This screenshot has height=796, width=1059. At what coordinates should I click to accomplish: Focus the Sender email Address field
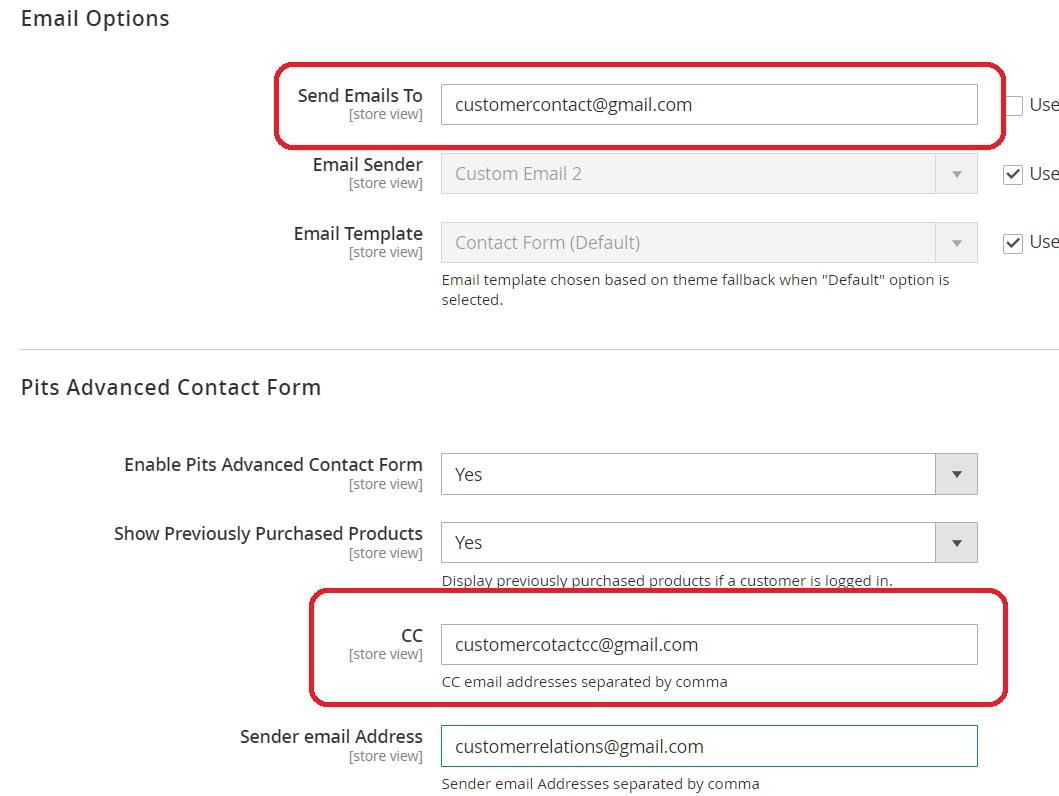coord(708,747)
